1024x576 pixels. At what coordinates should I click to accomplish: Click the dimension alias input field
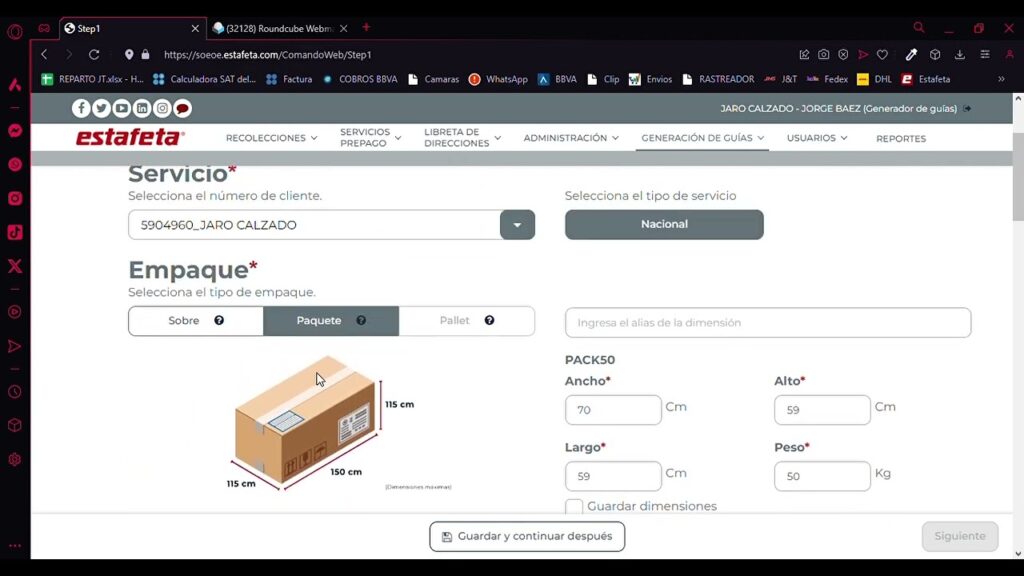coord(768,323)
